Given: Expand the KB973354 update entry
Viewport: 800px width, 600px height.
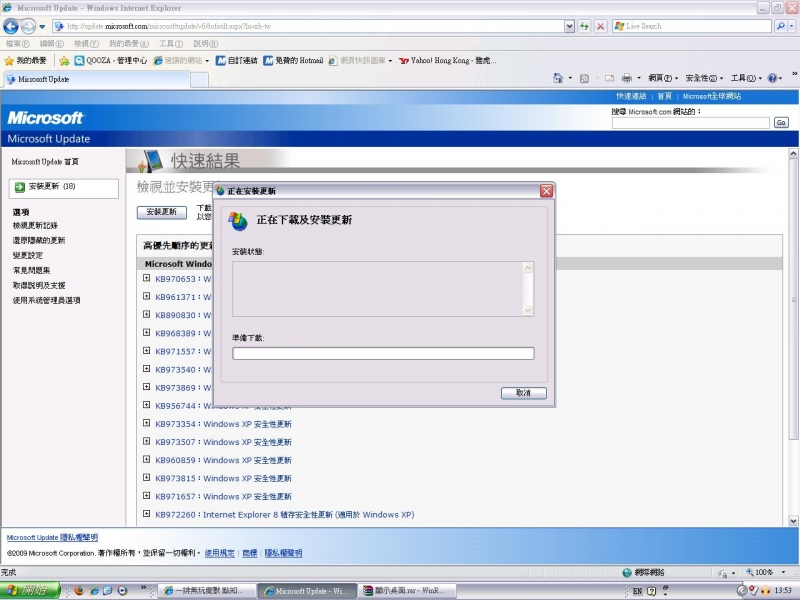Looking at the screenshot, I should coord(146,423).
